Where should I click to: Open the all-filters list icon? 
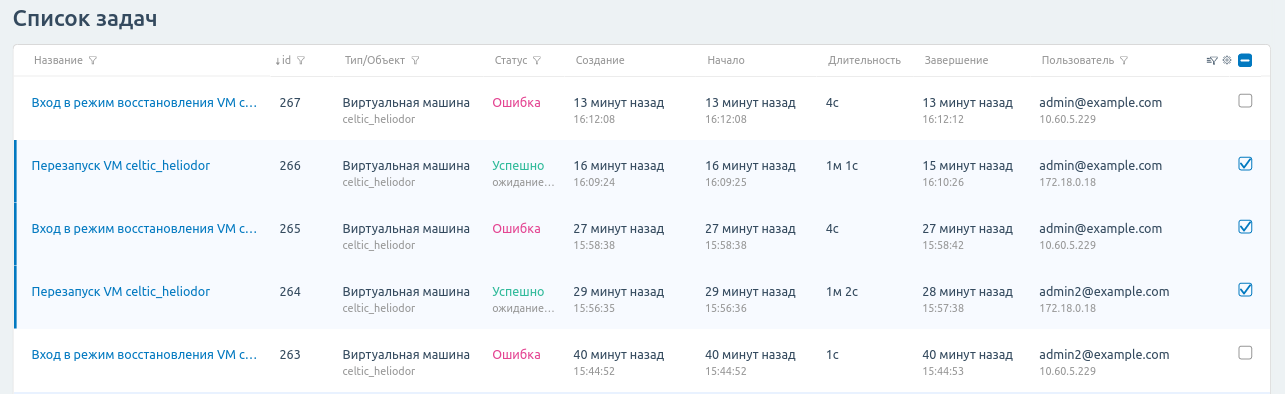pos(1212,61)
